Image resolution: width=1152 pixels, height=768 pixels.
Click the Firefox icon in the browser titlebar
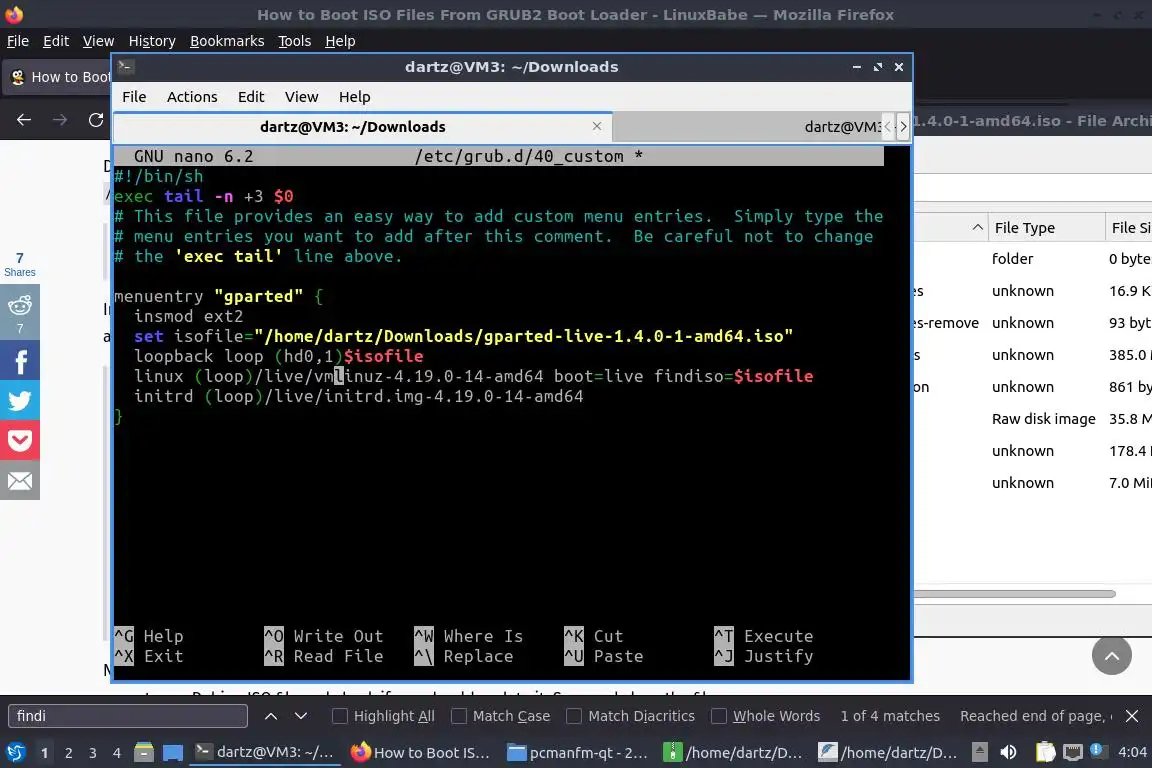tap(13, 14)
